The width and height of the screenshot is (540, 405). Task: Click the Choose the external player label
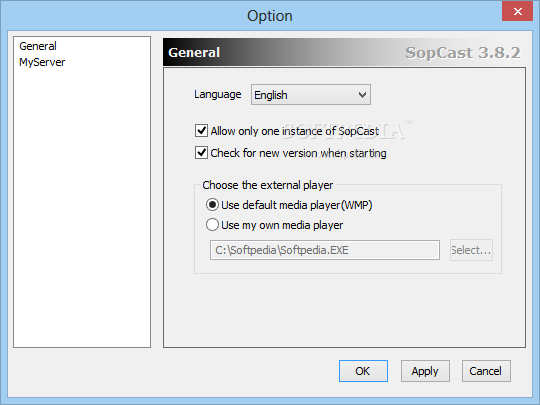(x=268, y=185)
